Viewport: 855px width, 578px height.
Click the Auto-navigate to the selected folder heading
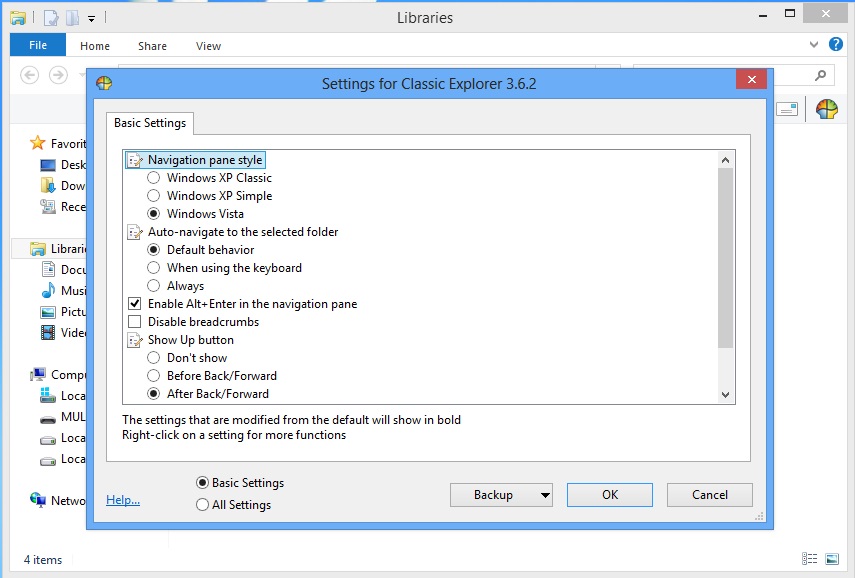pos(243,232)
